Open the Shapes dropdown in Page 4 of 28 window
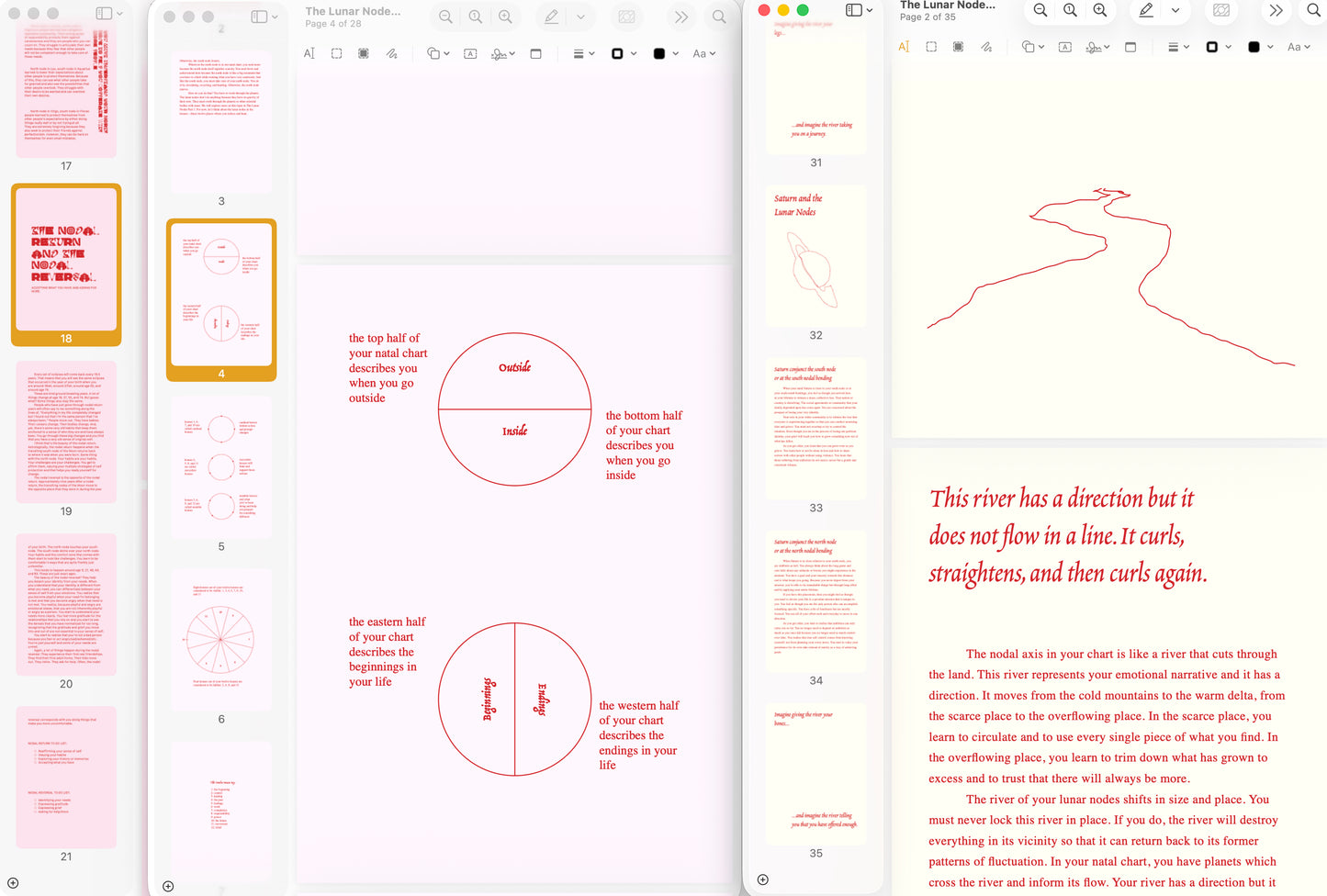The height and width of the screenshot is (896, 1327). tap(438, 53)
